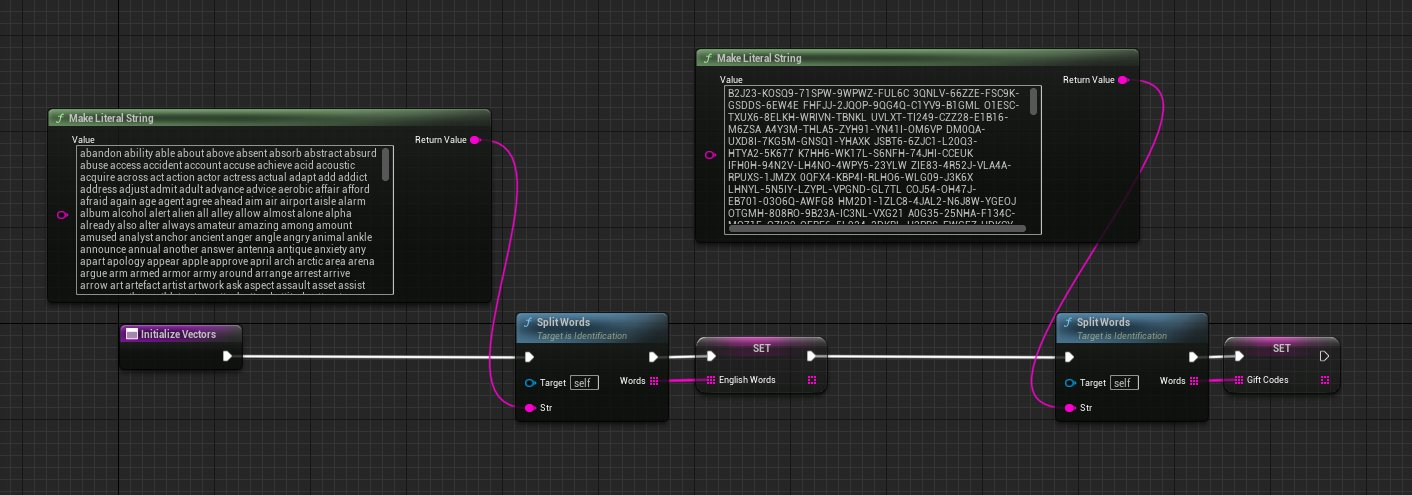Viewport: 1412px width, 495px height.
Task: Select right Make Literal String node header
Action: [917, 58]
